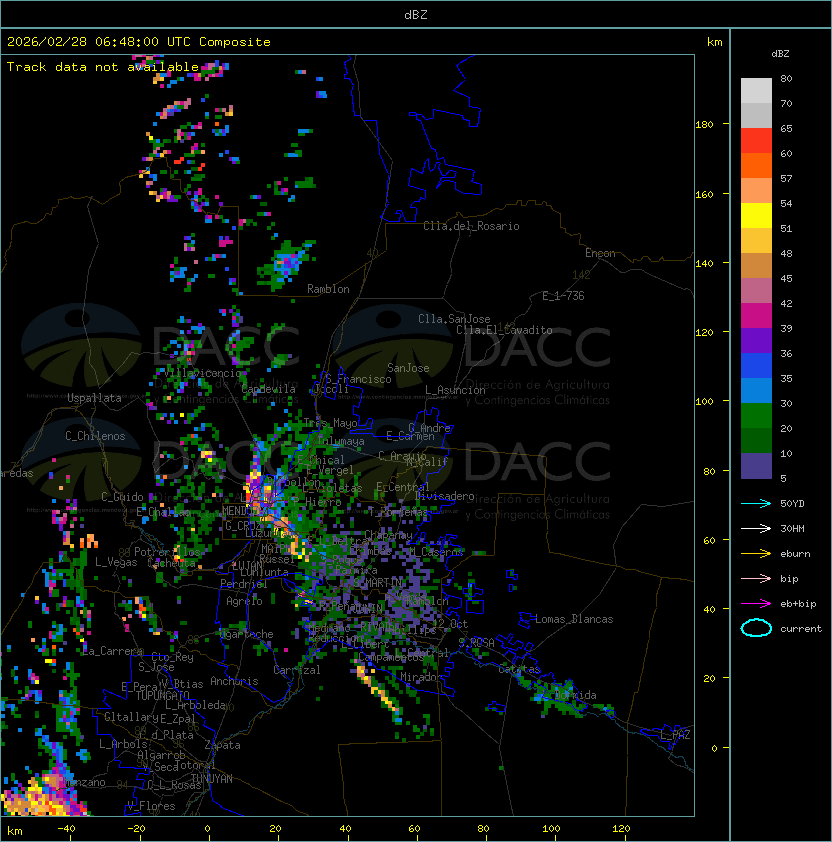Screen dimensions: 832x842
Task: Click the '180' tick on the km axis
Action: [704, 125]
